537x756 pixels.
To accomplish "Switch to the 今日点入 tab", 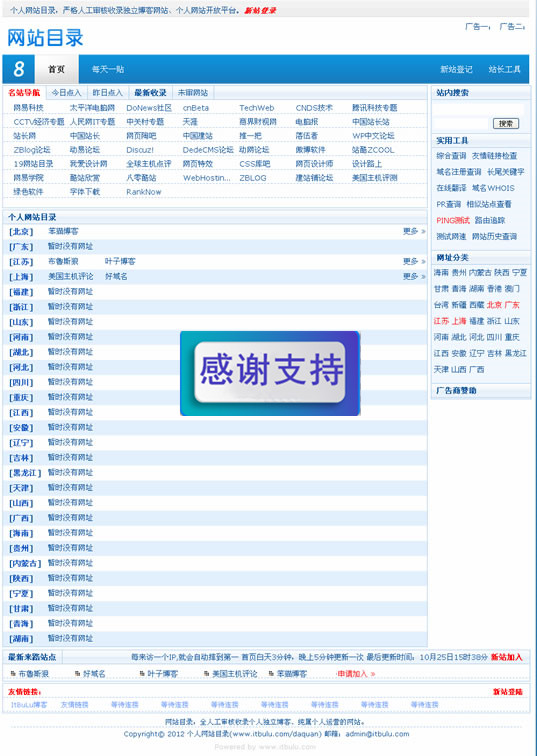I will (x=67, y=93).
